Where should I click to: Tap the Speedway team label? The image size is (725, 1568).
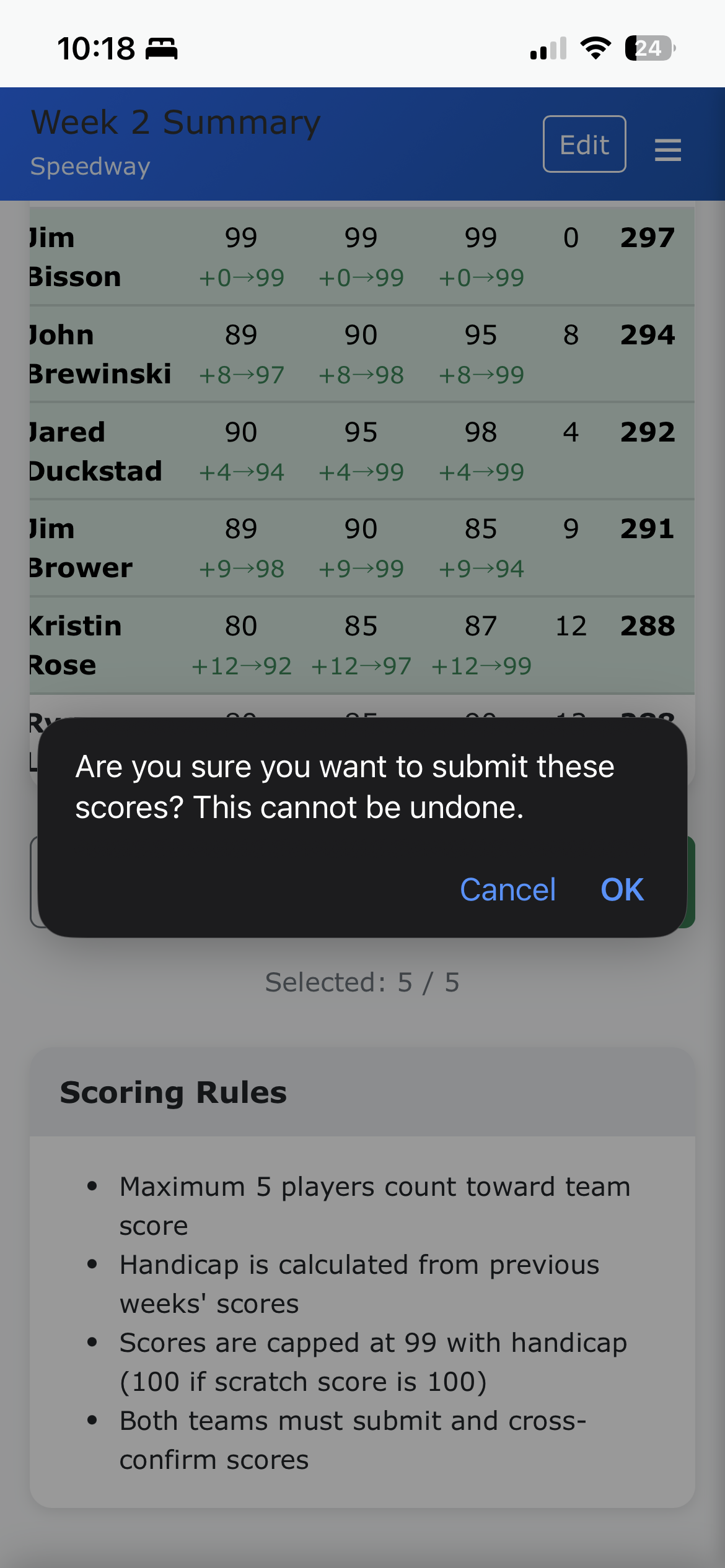(x=90, y=165)
